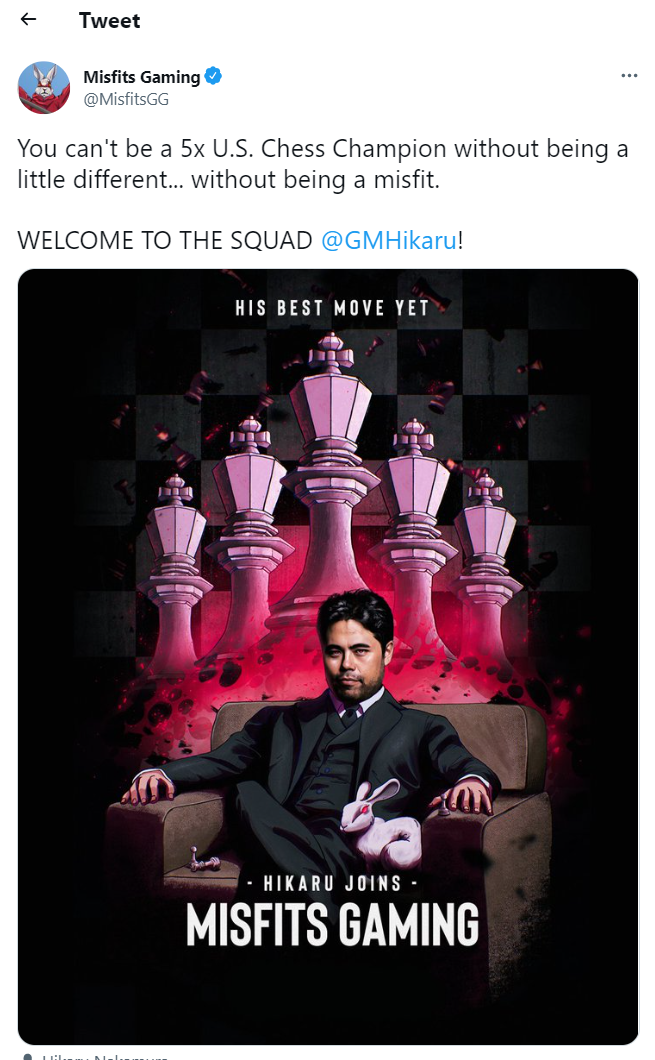
Task: Follow the @GMHikaru mention link
Action: click(x=389, y=241)
